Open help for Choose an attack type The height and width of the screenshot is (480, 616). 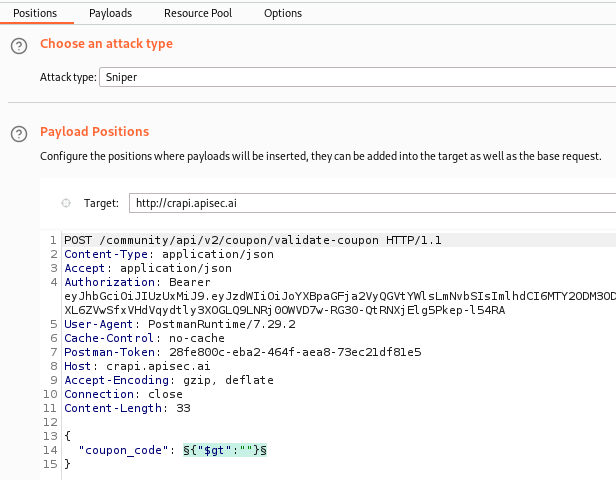(x=19, y=46)
